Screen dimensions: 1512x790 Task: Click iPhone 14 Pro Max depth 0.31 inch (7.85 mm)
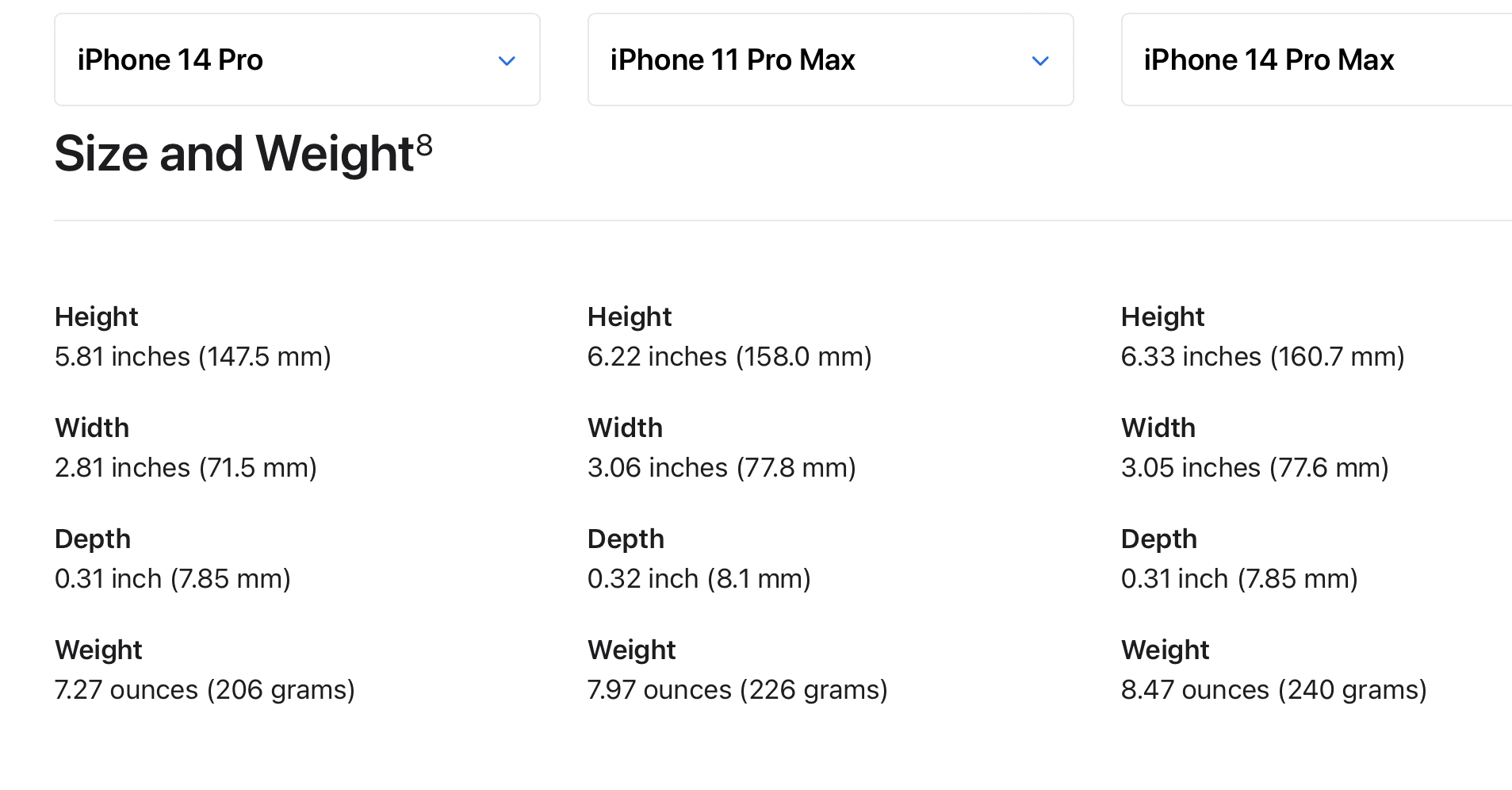[1240, 579]
